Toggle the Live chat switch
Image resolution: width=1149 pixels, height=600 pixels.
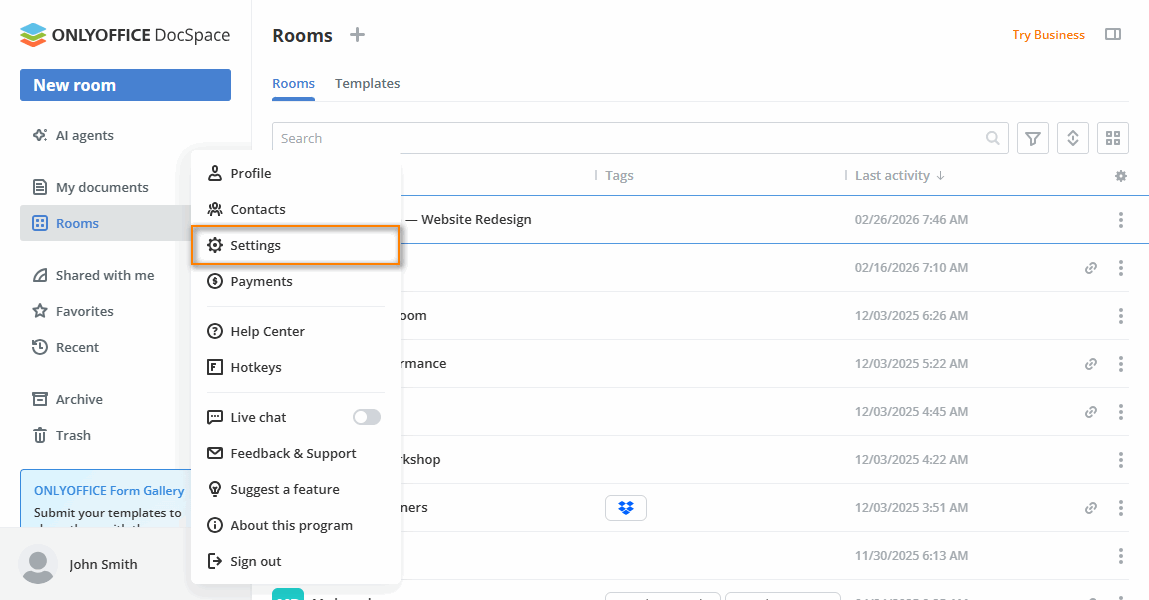(366, 417)
